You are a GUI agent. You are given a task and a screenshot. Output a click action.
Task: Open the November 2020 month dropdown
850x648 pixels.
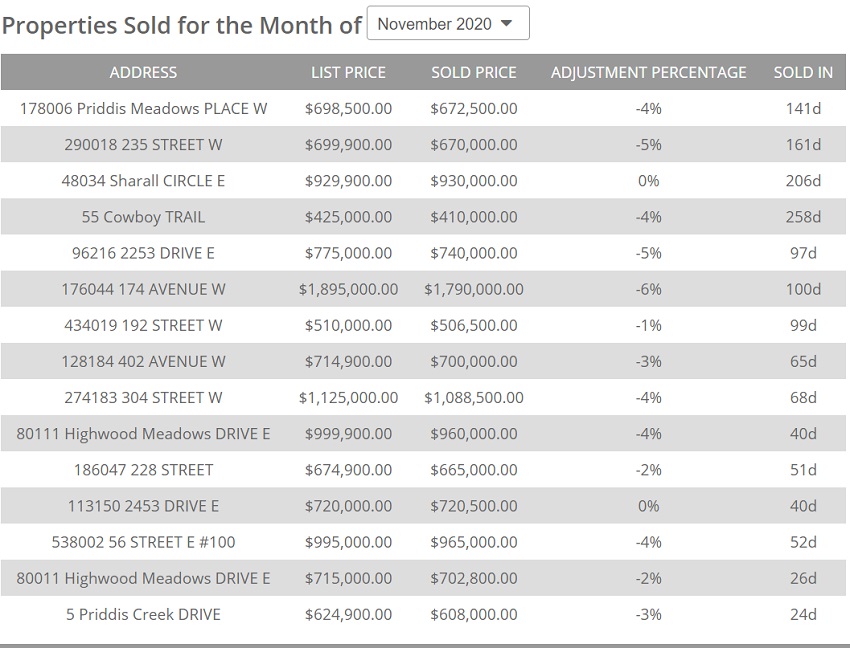(448, 24)
